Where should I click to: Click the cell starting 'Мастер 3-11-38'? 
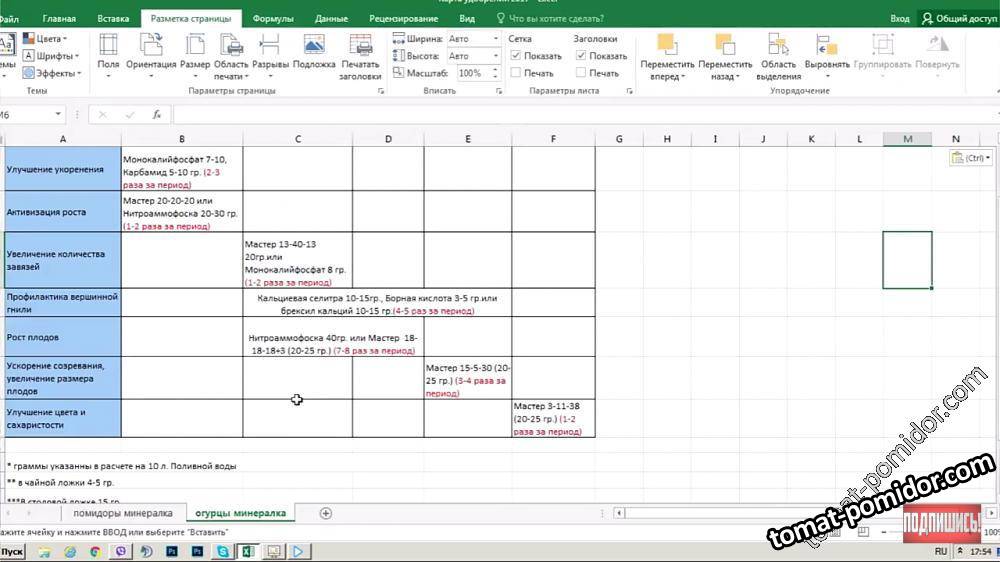pos(554,418)
